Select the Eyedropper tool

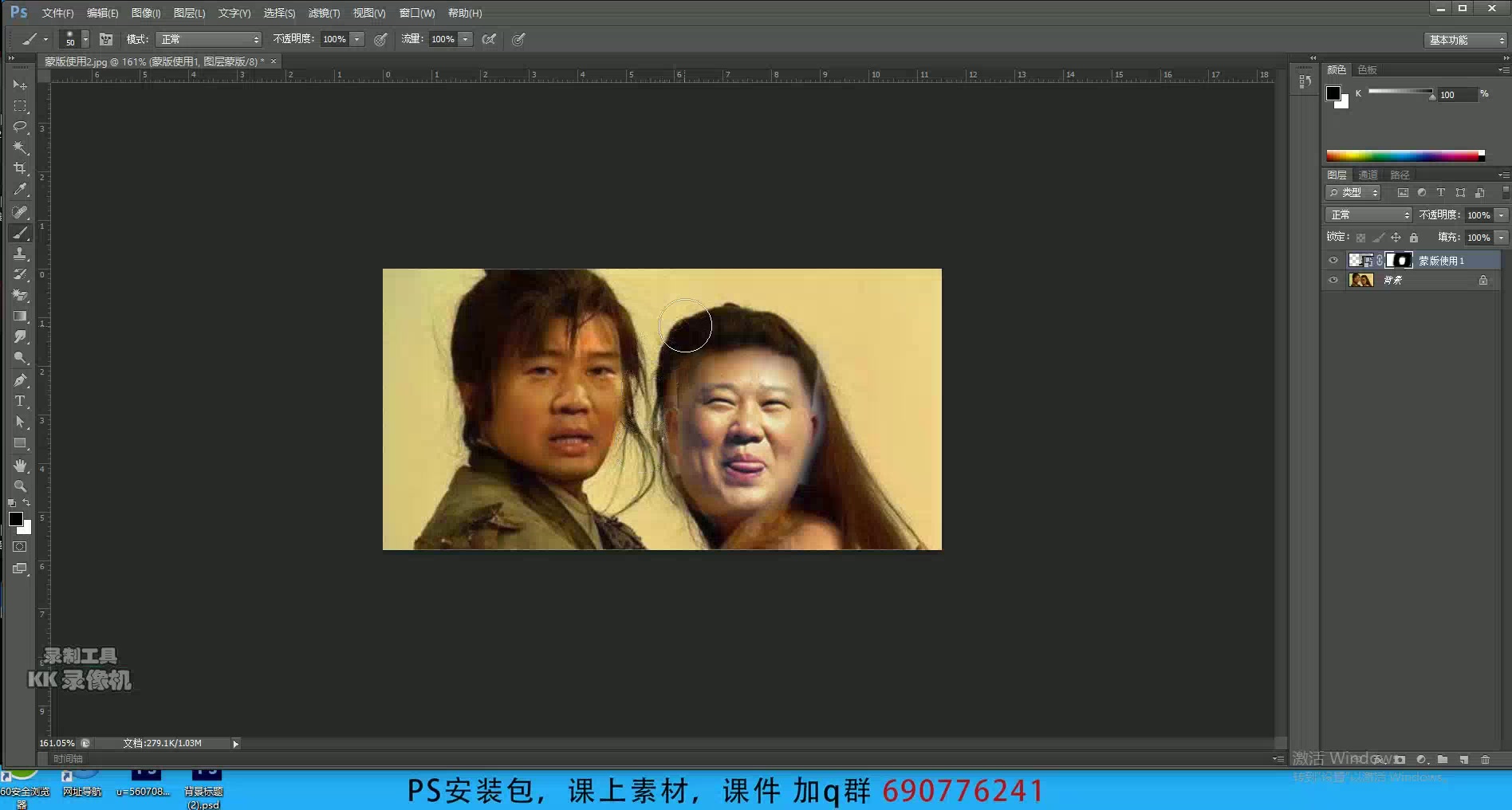click(x=20, y=189)
